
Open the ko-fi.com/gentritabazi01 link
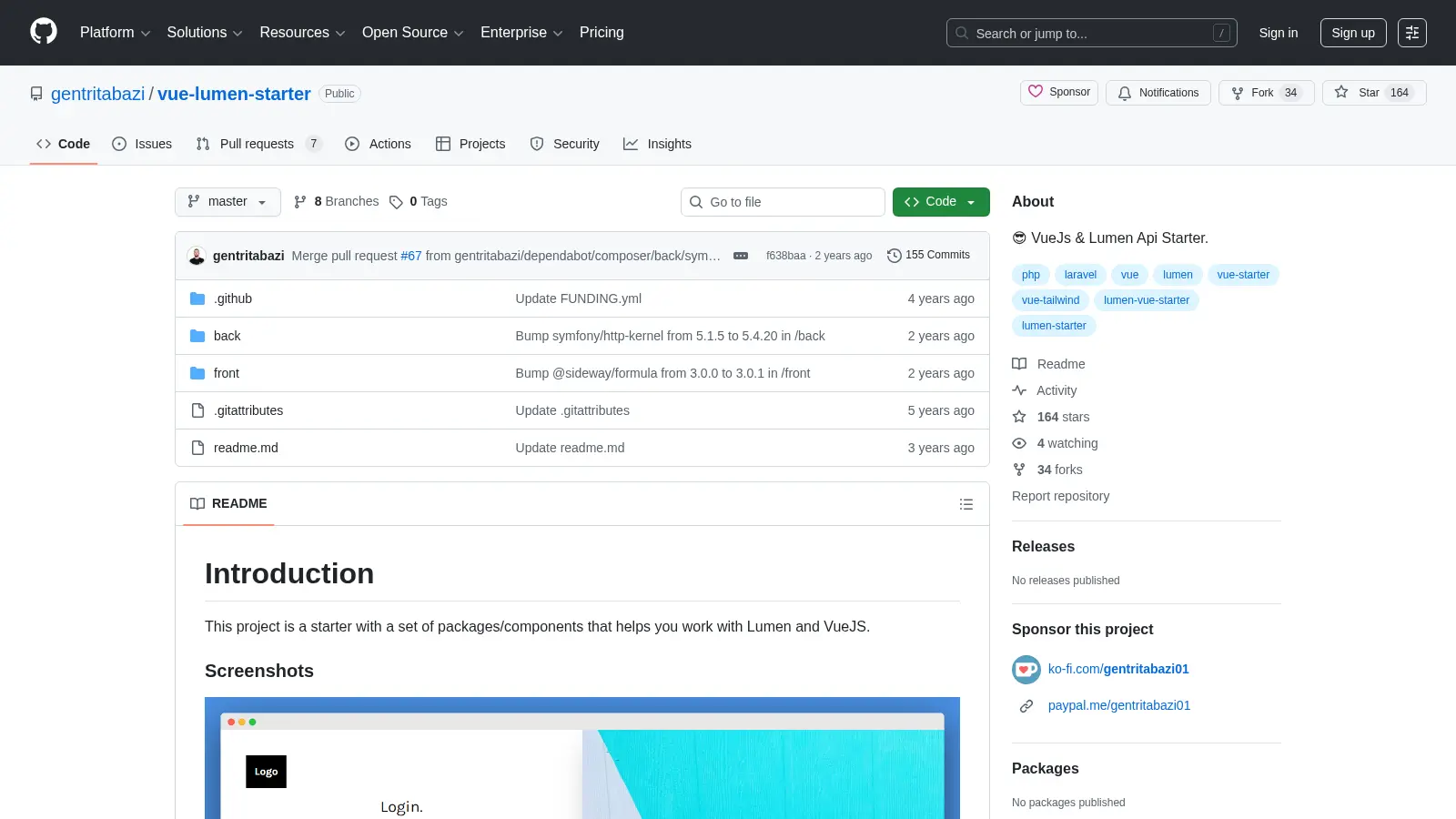coord(1118,669)
